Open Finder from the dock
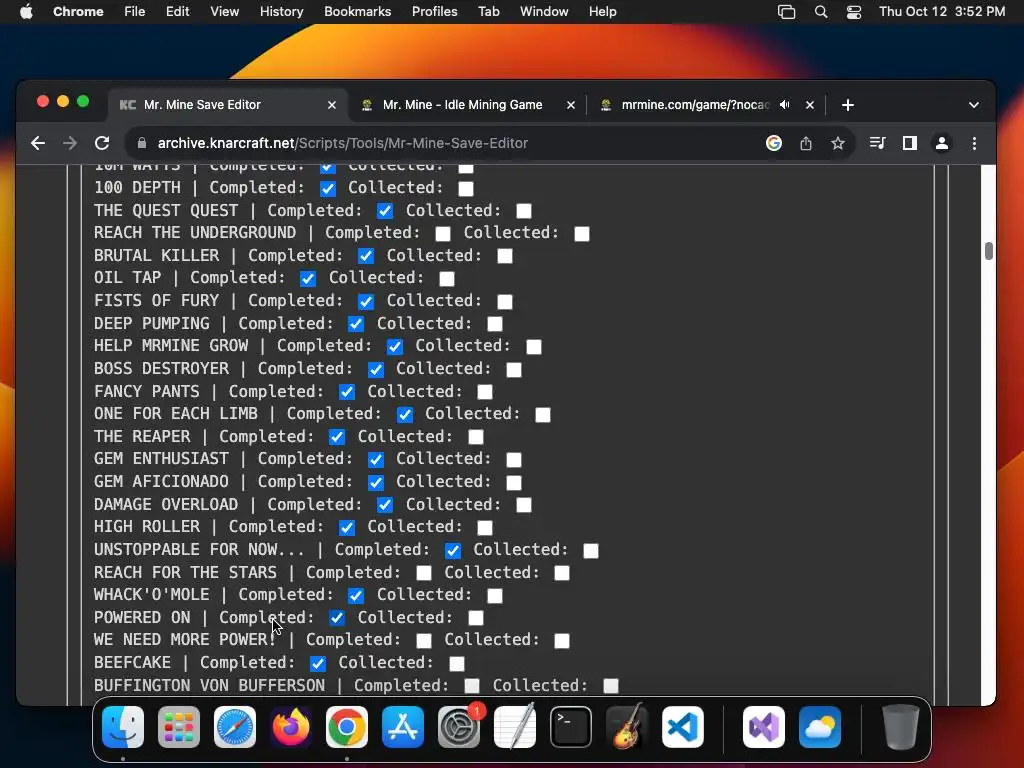This screenshot has height=768, width=1024. tap(123, 727)
